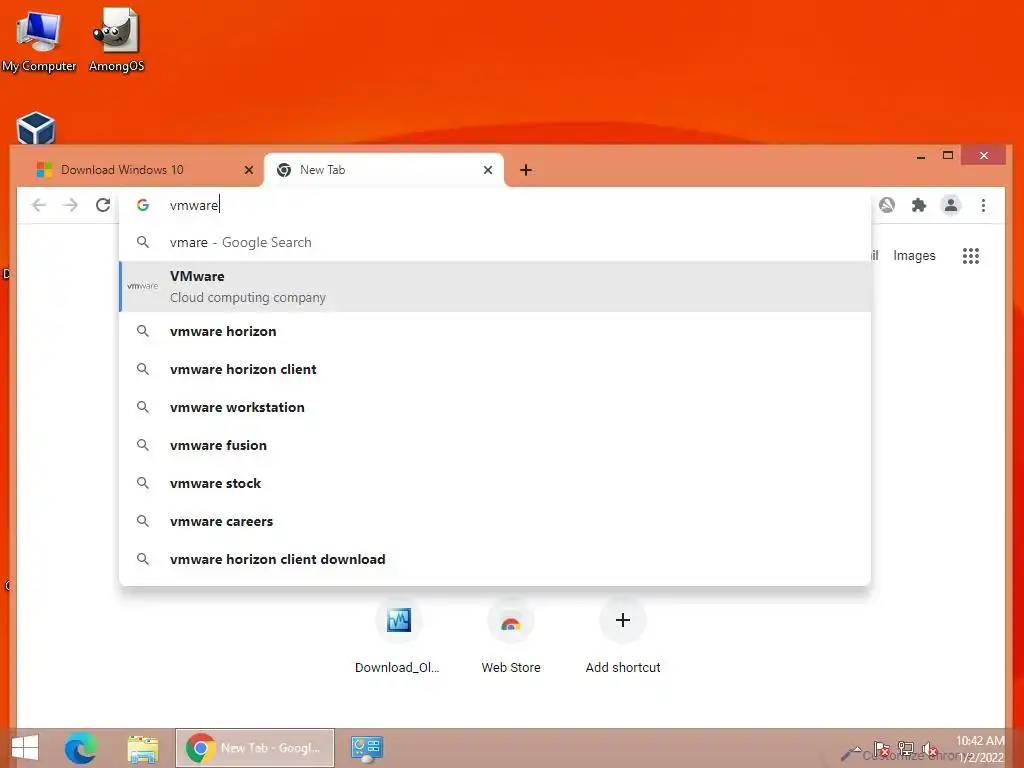Click the VMware logo in suggestion
This screenshot has width=1024, height=768.
click(x=142, y=286)
